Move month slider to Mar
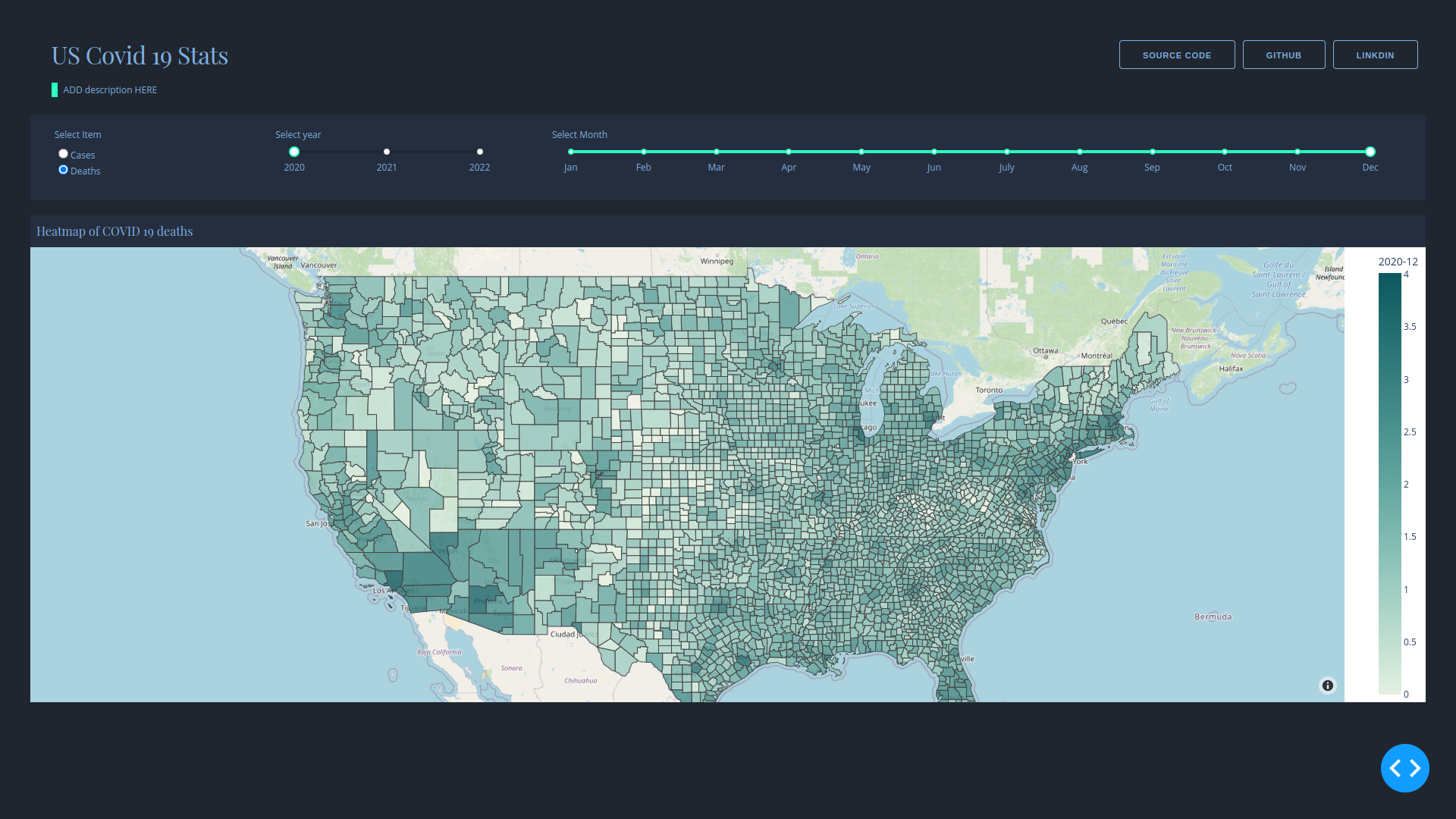The width and height of the screenshot is (1456, 819). (x=716, y=150)
